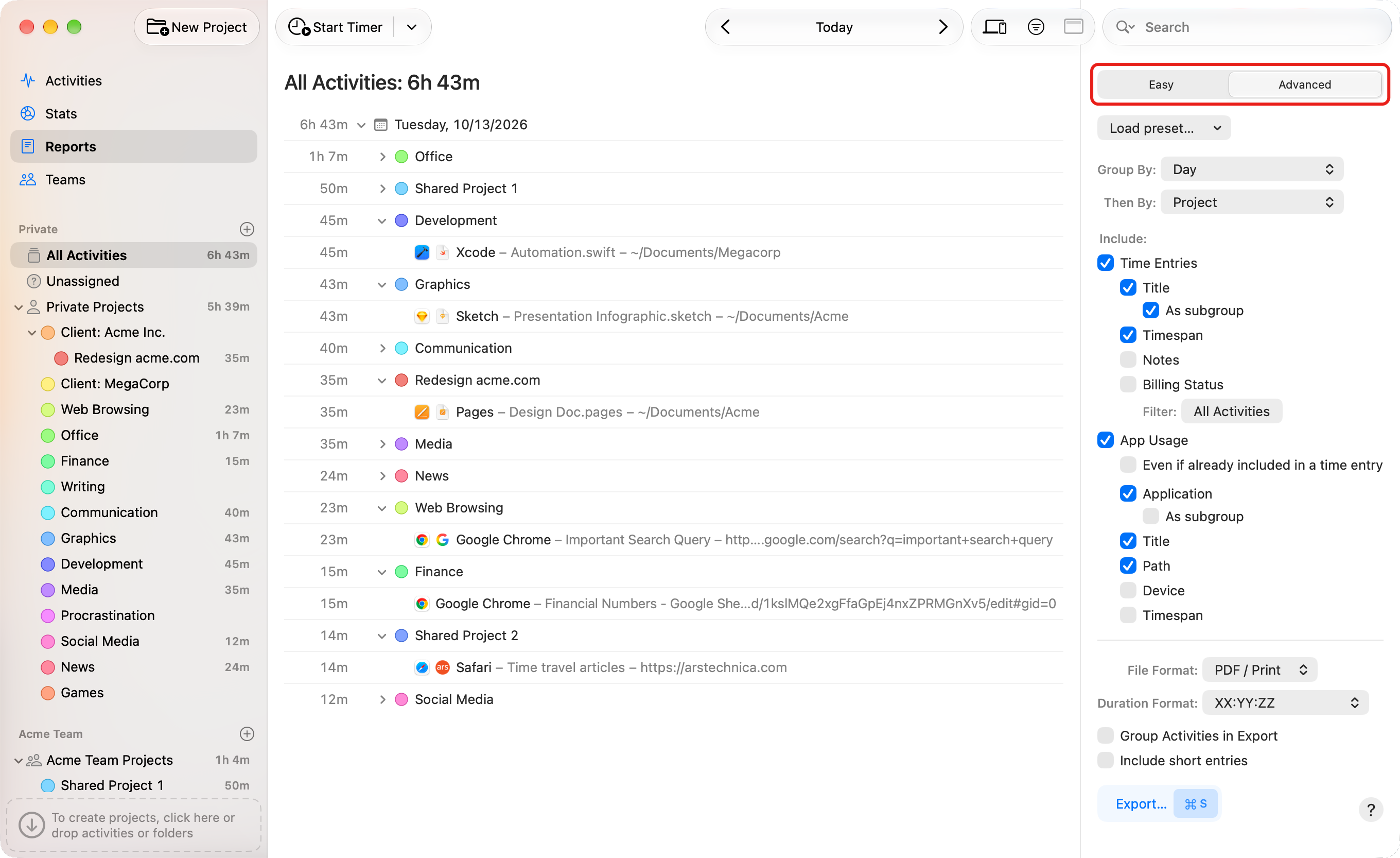Enable the Billing Status checkbox
Screen dimensions: 1400x858
pyautogui.click(x=1128, y=384)
